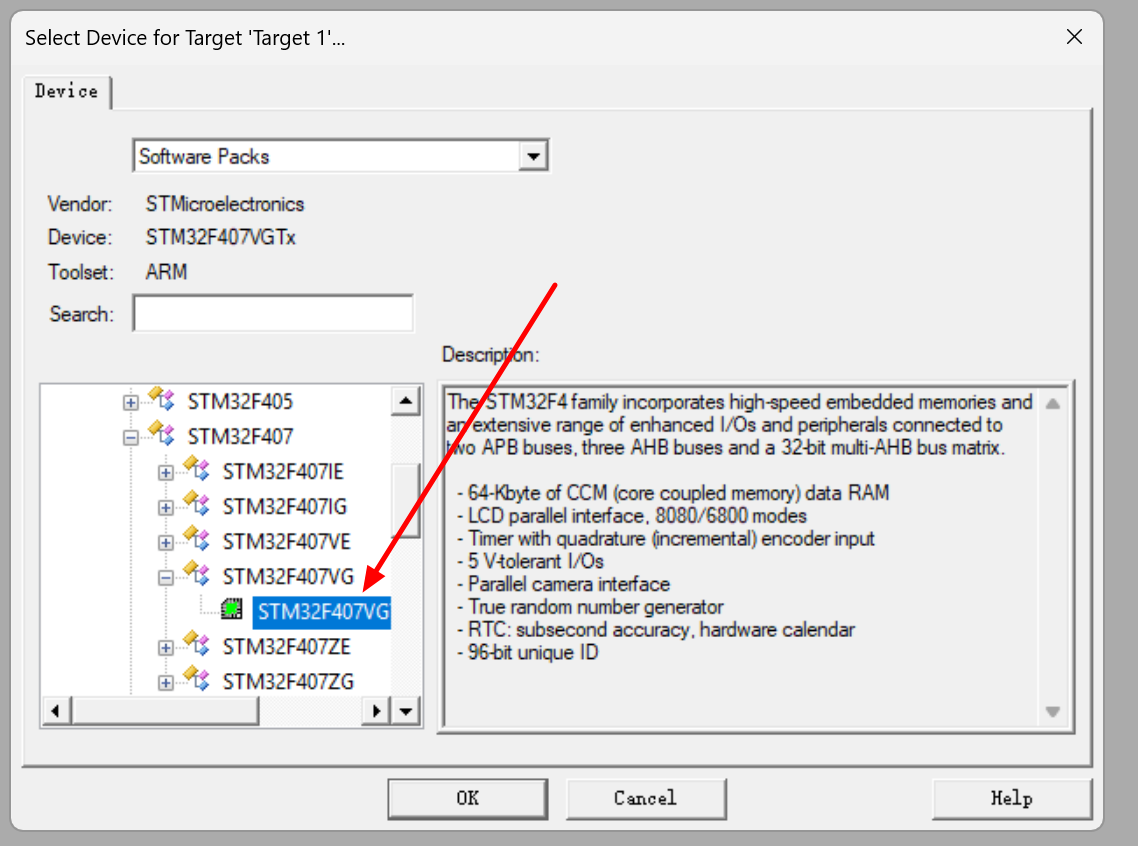Click the device tree scroll up arrow
The height and width of the screenshot is (846, 1138).
(406, 401)
